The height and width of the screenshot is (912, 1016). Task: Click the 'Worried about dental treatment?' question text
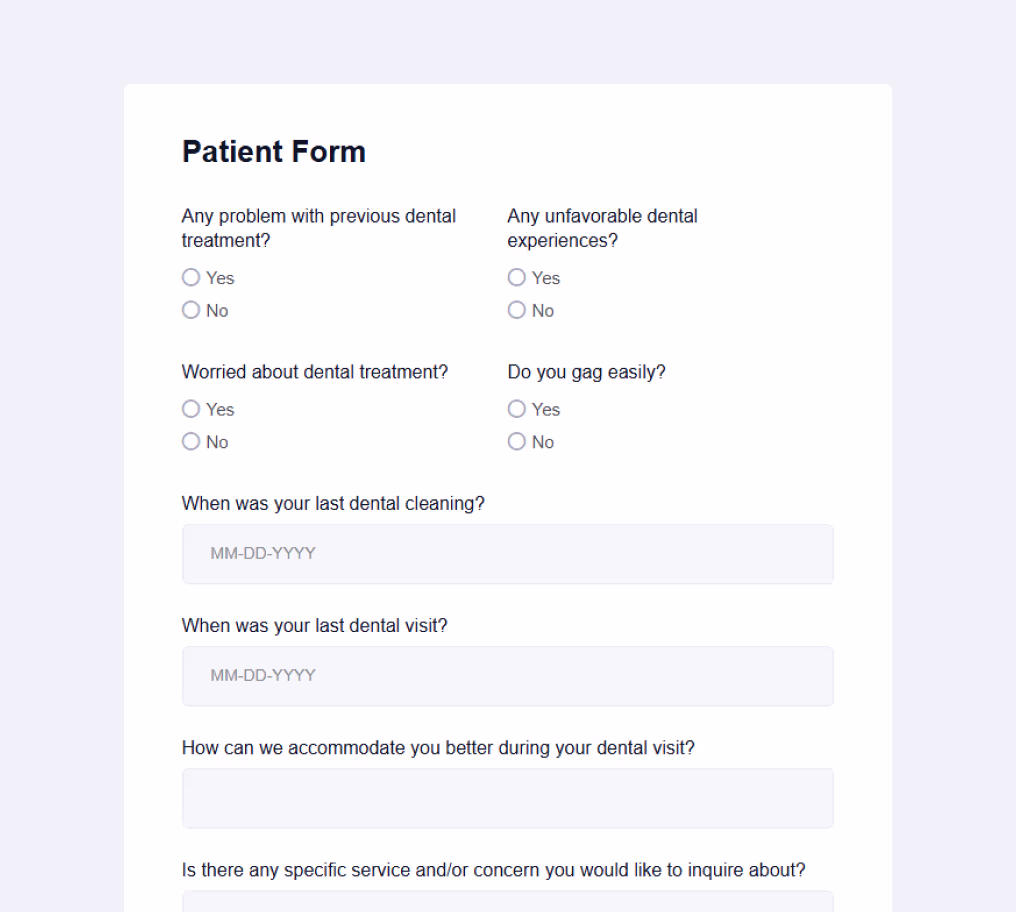coord(314,372)
